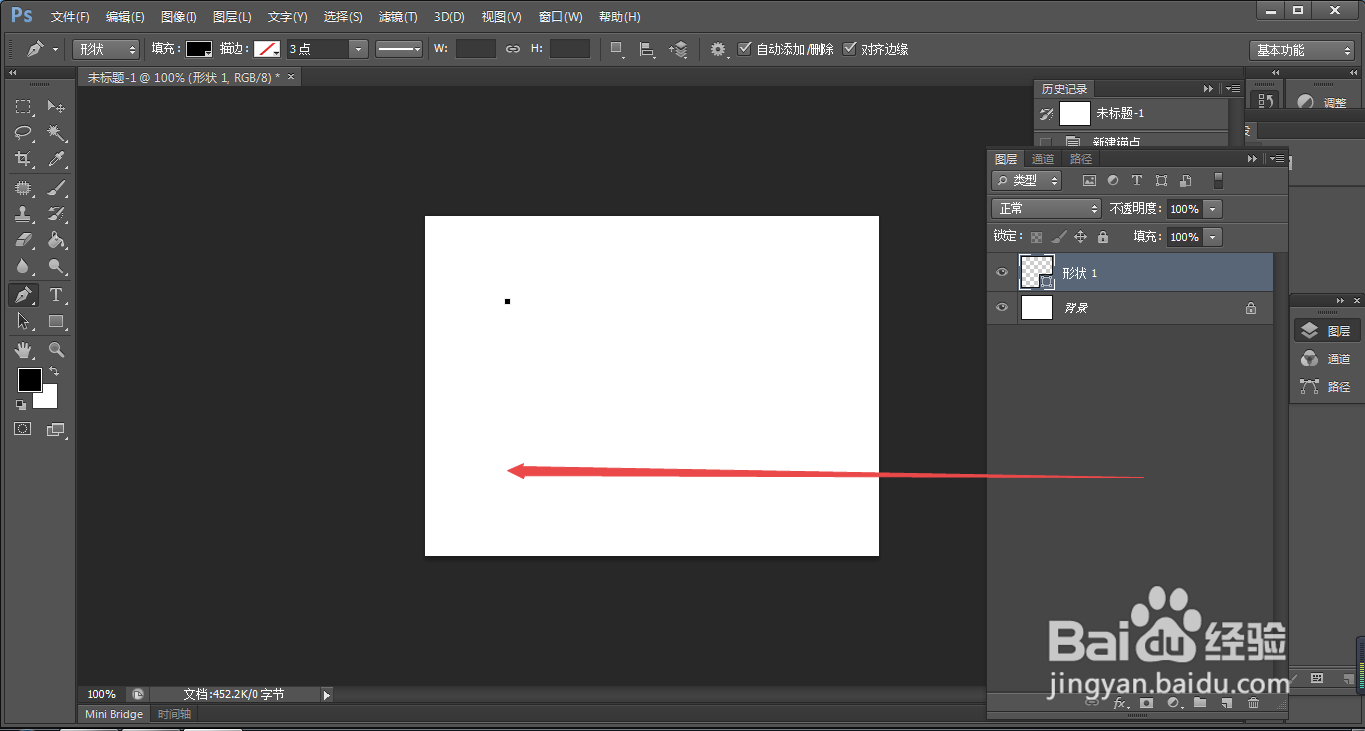Image resolution: width=1365 pixels, height=731 pixels.
Task: Toggle Quick Mask mode
Action: (x=23, y=429)
